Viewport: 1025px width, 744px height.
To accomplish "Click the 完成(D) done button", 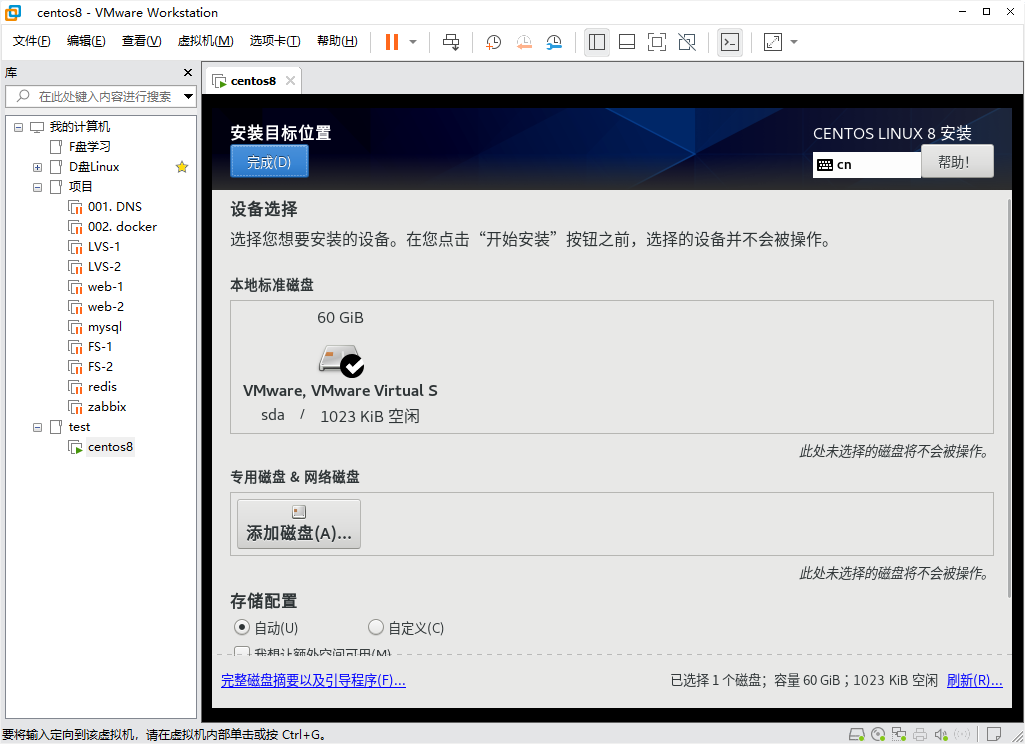I will pos(269,161).
